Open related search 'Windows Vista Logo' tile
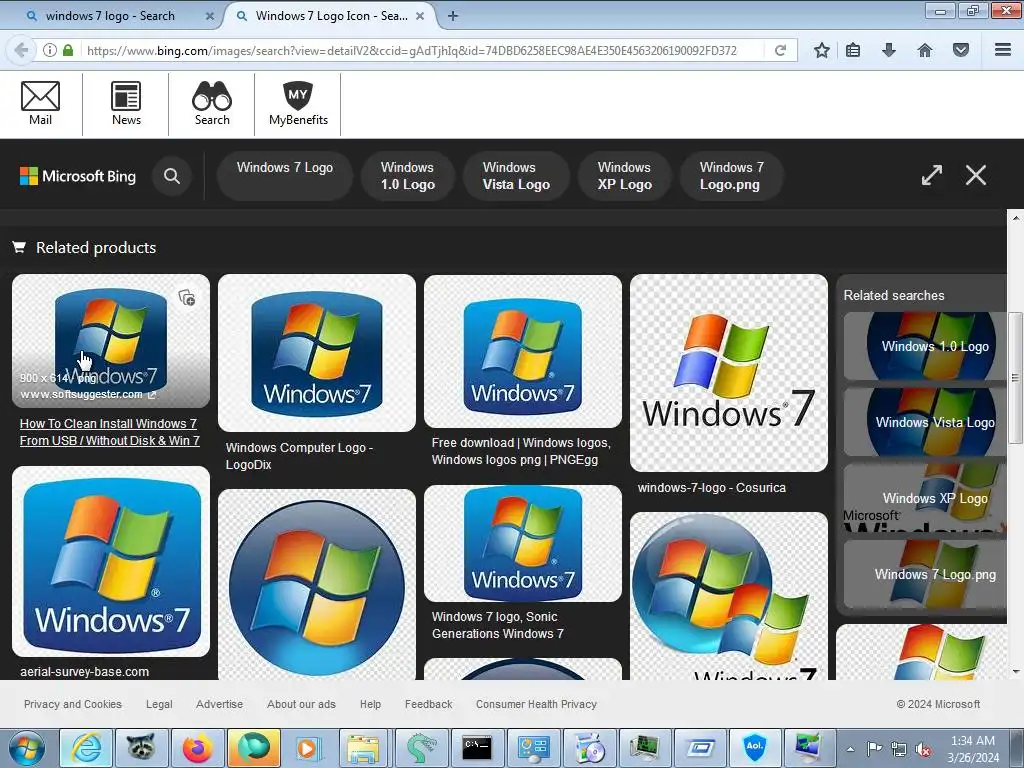Screen dimensions: 1024x768 (x=925, y=422)
